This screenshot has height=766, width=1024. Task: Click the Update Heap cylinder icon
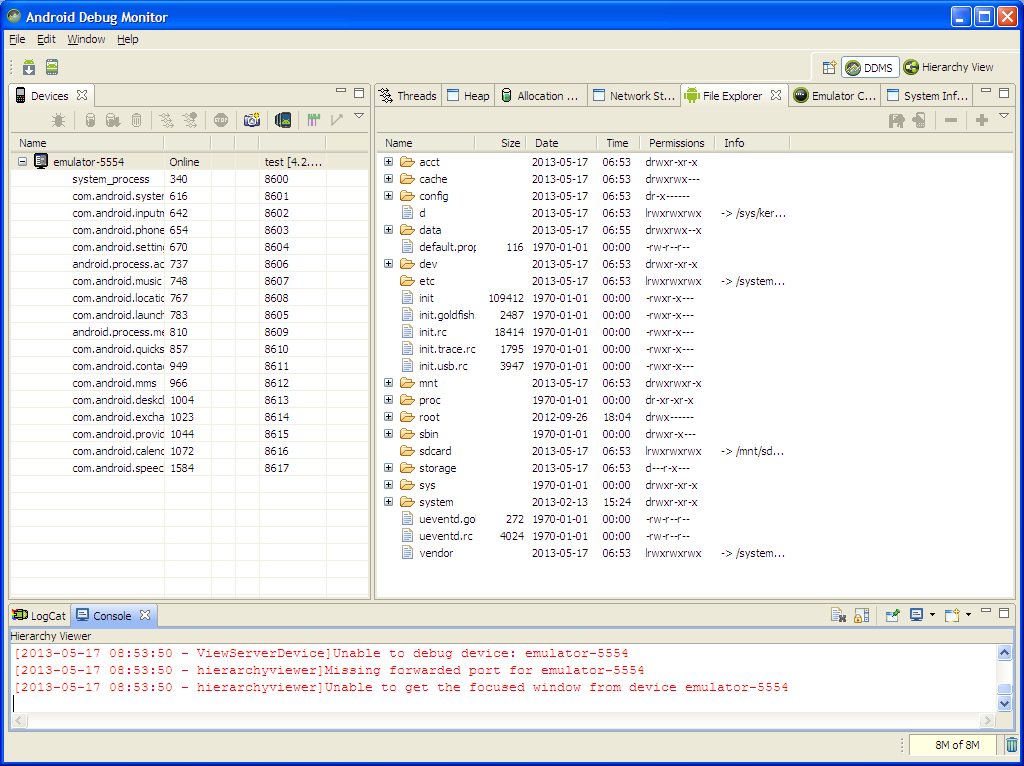[x=91, y=120]
